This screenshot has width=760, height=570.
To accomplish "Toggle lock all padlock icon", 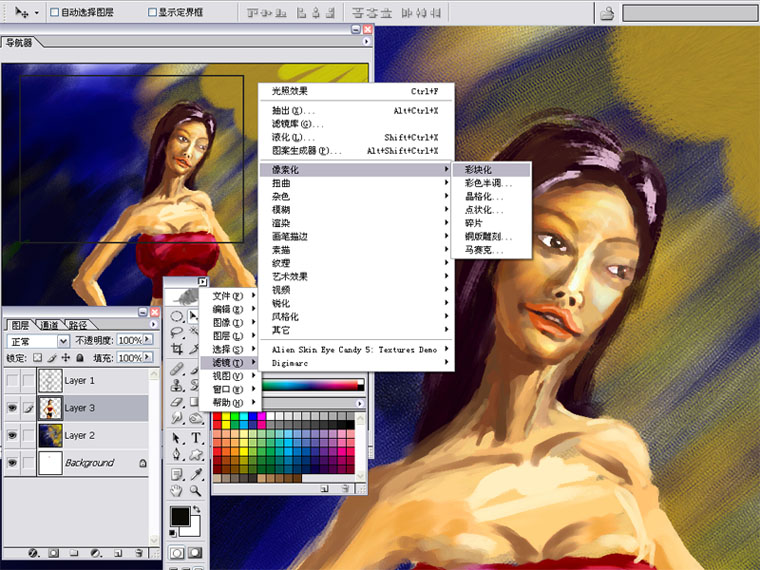I will pos(80,358).
